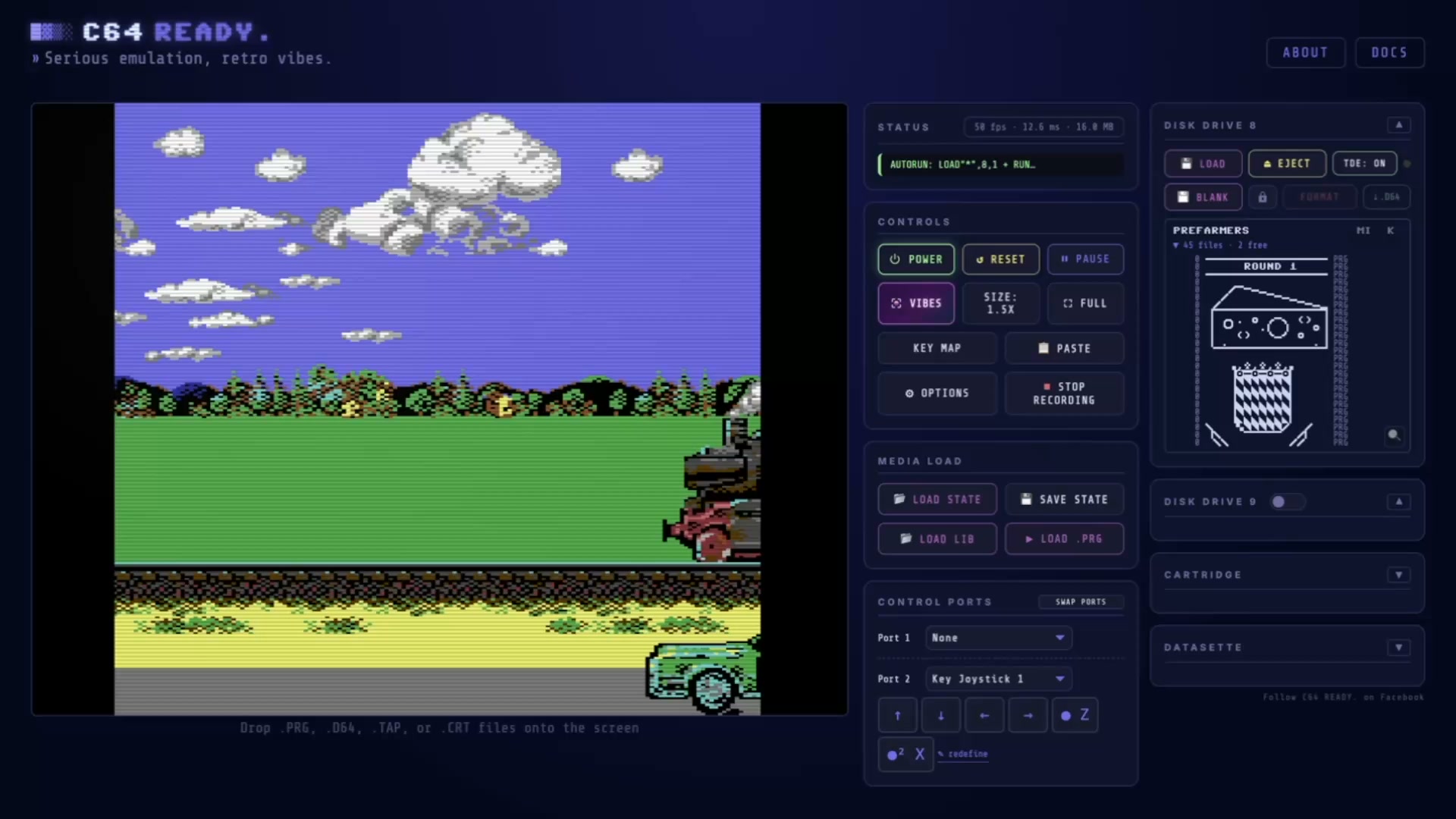Collapse the Disk Drive 9 panel
The image size is (1456, 819).
pyautogui.click(x=1399, y=502)
